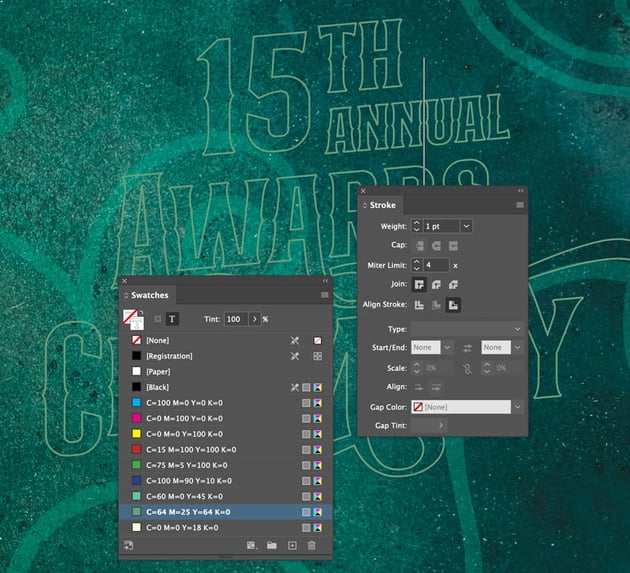The width and height of the screenshot is (630, 573).
Task: Align stroke to center
Action: point(419,305)
